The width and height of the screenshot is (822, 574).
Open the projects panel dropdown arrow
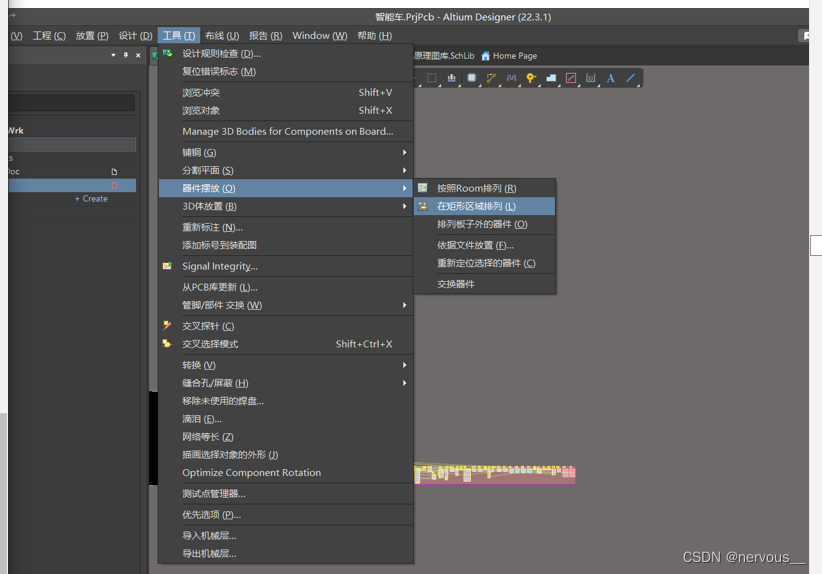click(x=113, y=56)
